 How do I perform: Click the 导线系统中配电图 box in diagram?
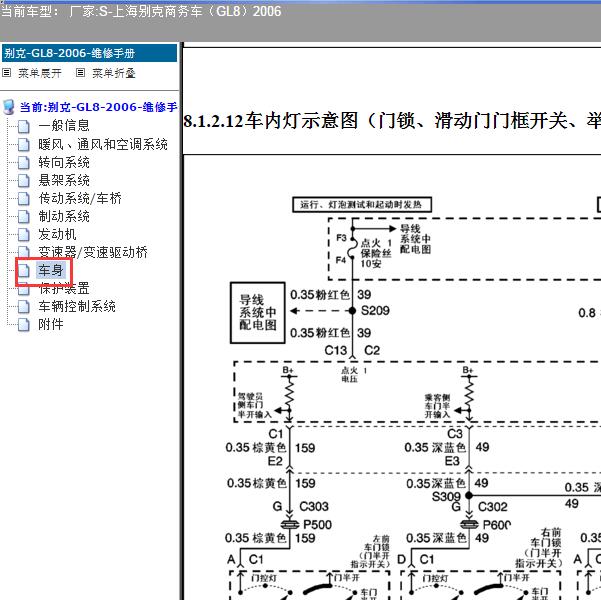point(258,312)
